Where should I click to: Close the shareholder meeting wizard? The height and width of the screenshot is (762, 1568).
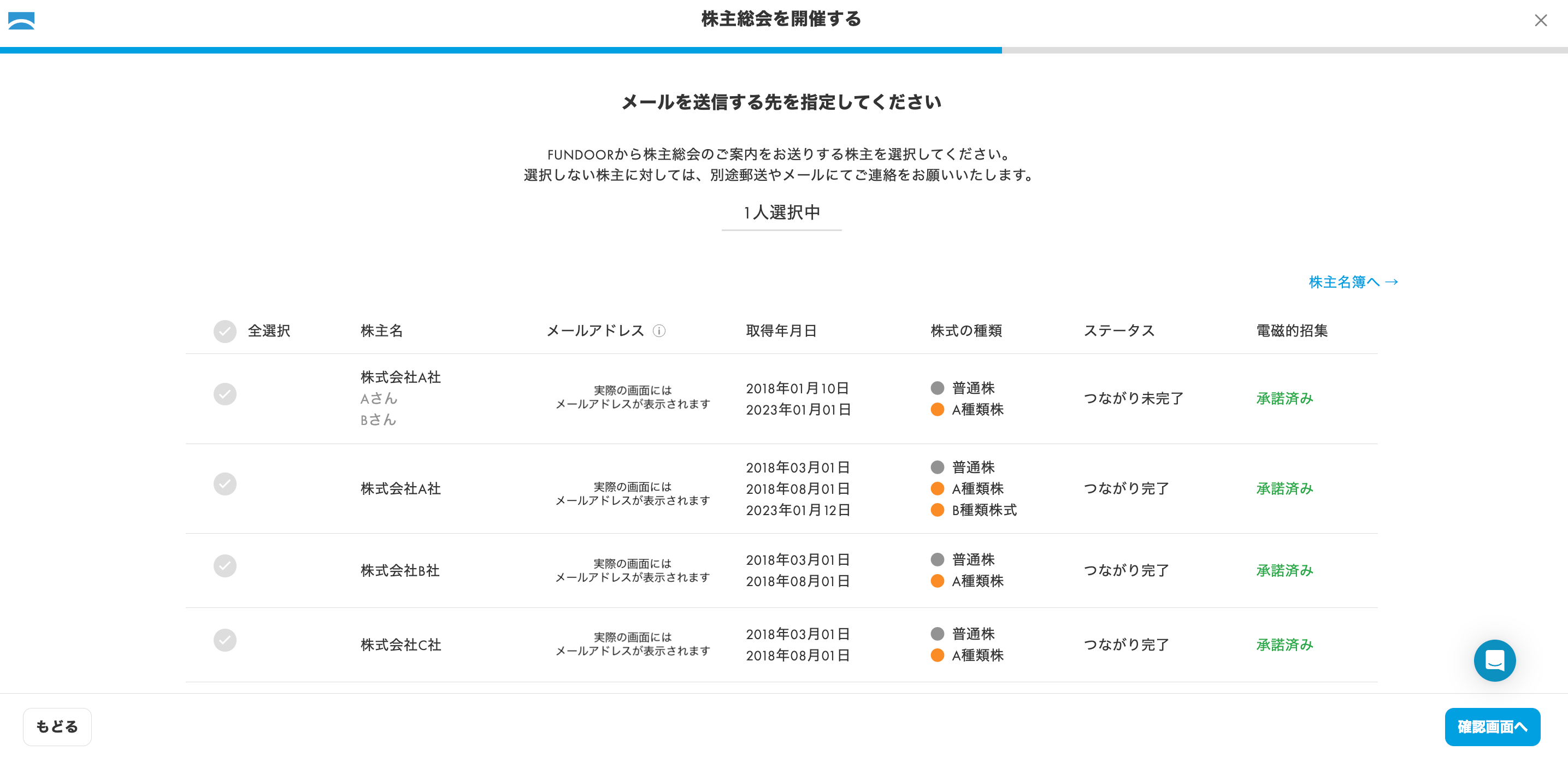(1540, 21)
